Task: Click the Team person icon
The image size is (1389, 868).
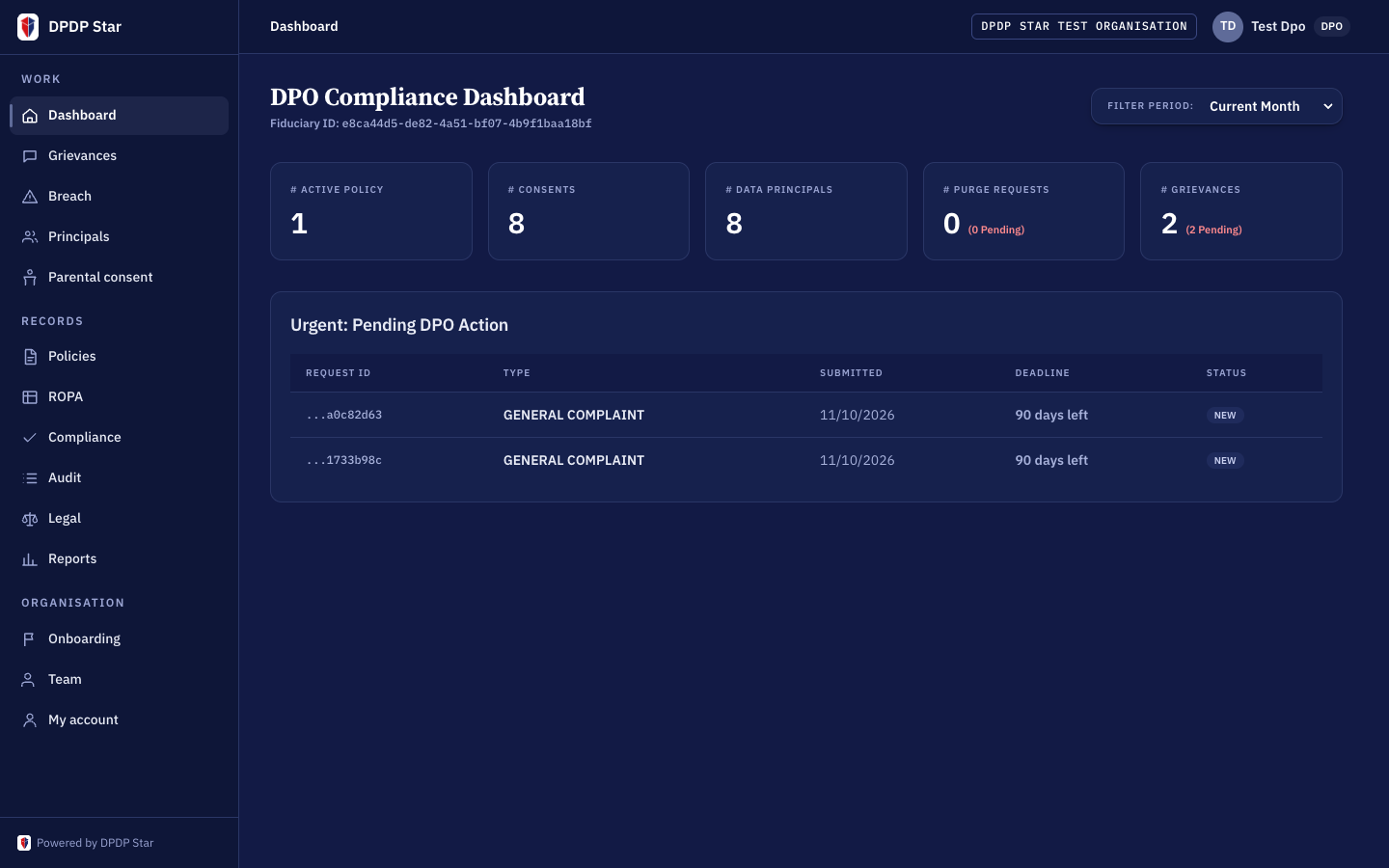Action: point(30,680)
